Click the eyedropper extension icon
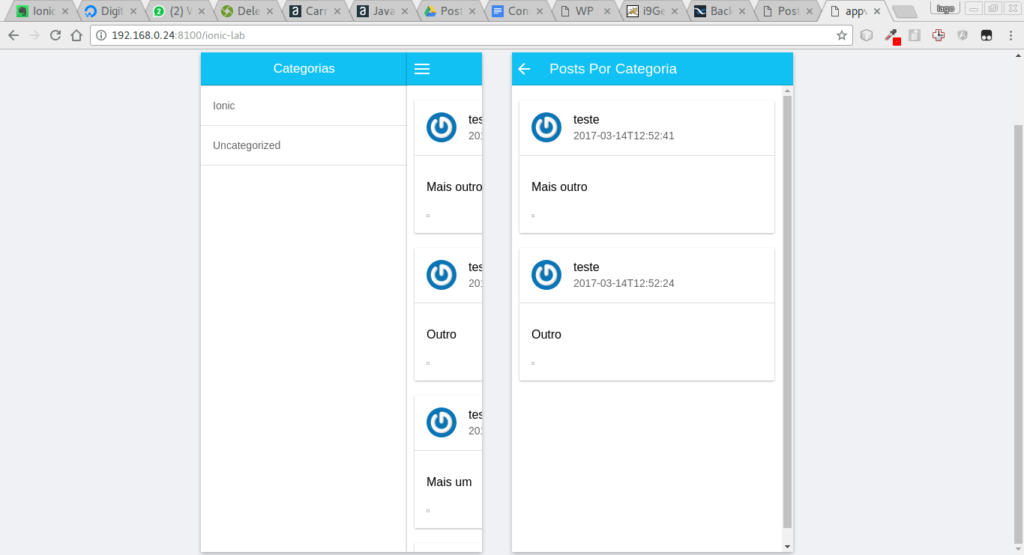The image size is (1024, 555). coord(890,35)
